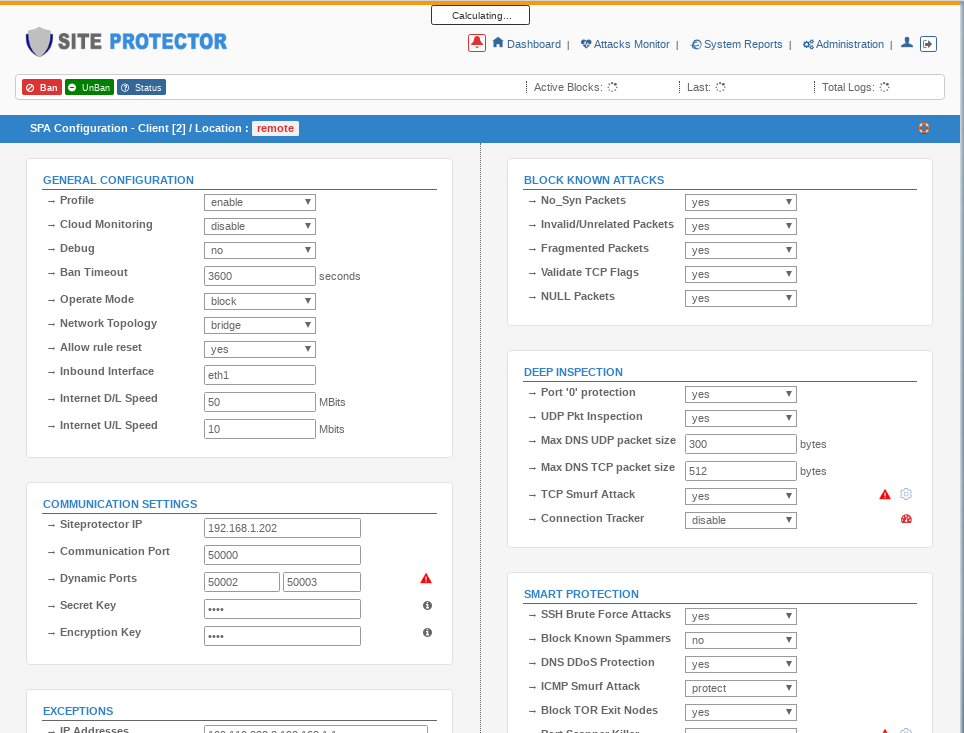Click the 'COMMUNICATION SETTINGS' heading

point(120,504)
